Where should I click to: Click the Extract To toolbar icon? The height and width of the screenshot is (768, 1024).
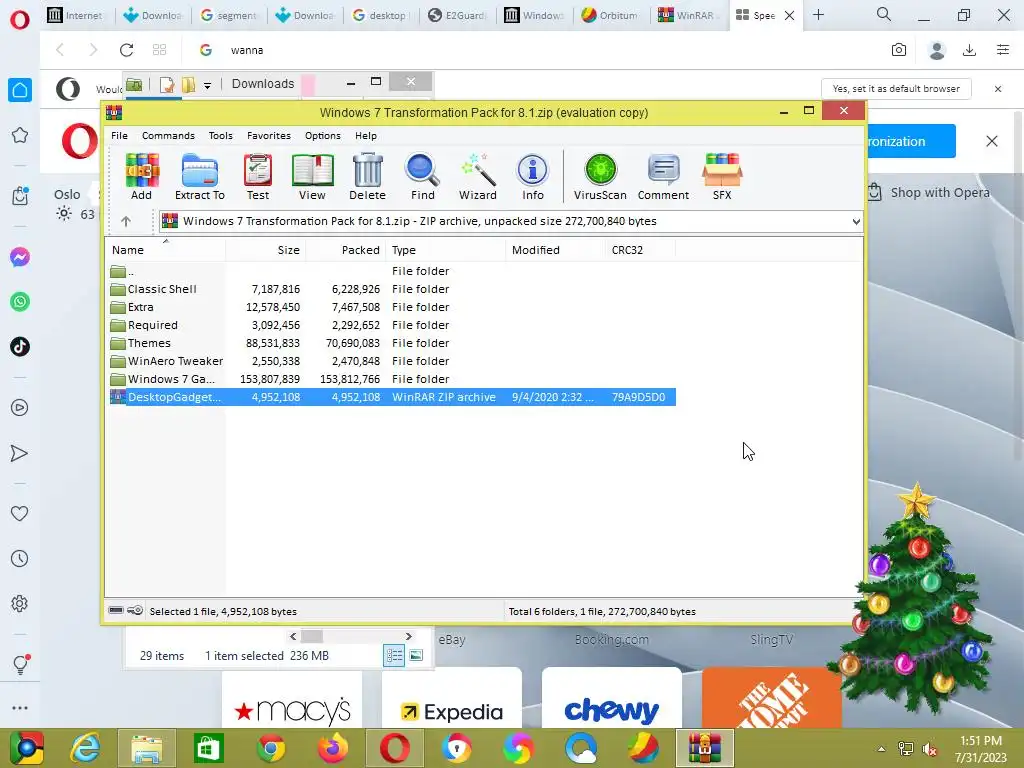(199, 176)
